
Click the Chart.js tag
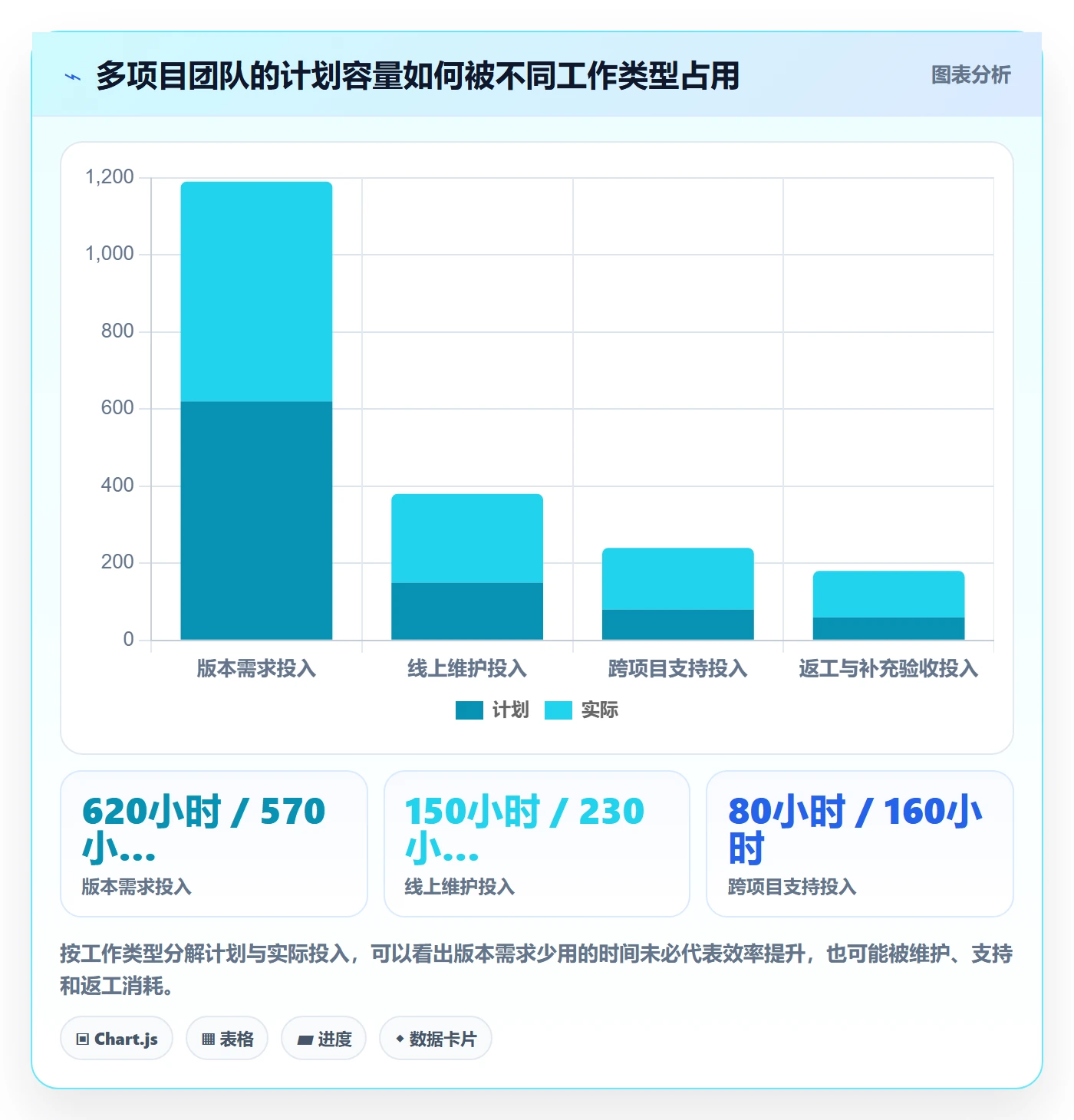point(117,1039)
